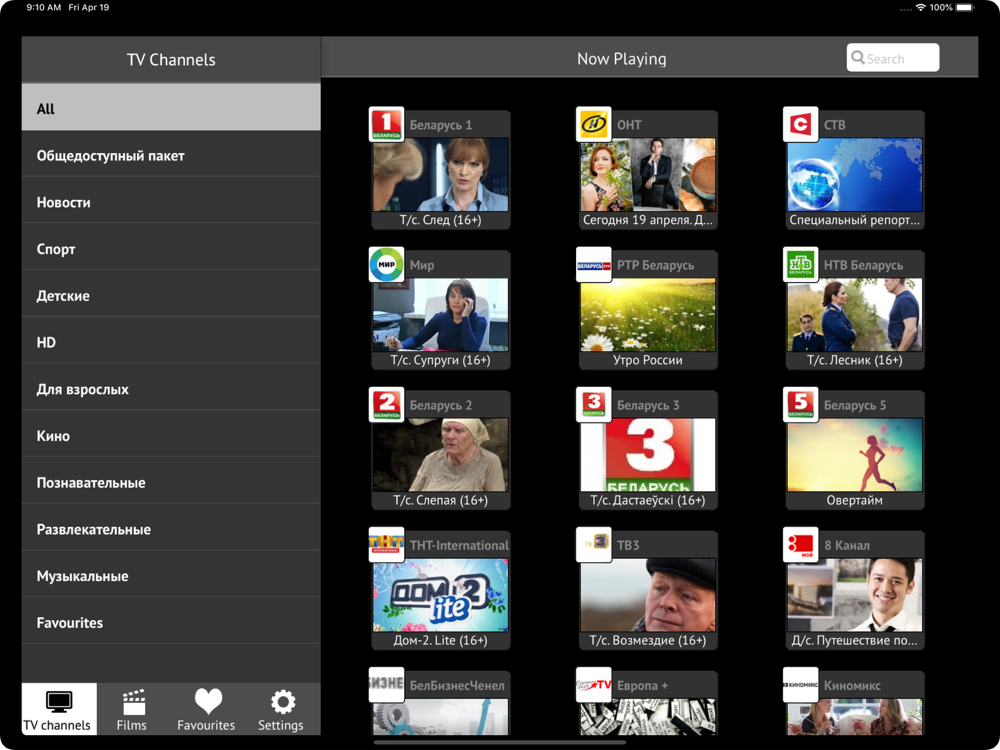Tap the НТВ Беларусь channel logo
Screen dimensions: 1000x750
800,265
